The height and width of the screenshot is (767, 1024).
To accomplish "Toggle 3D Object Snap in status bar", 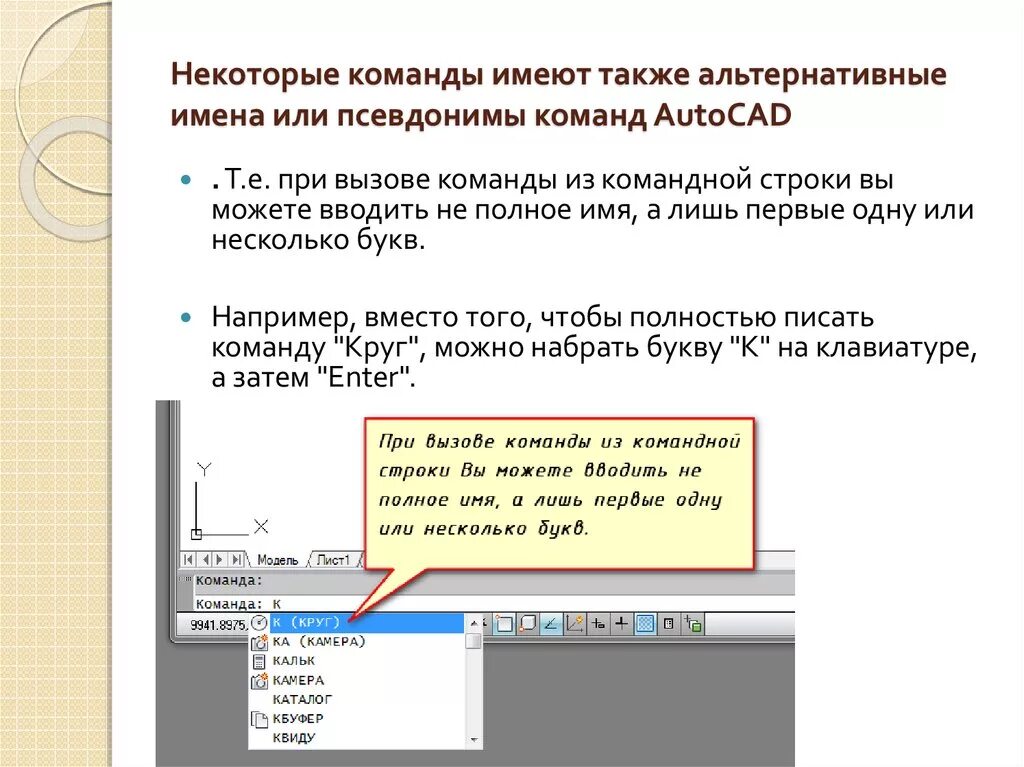I will coord(528,624).
